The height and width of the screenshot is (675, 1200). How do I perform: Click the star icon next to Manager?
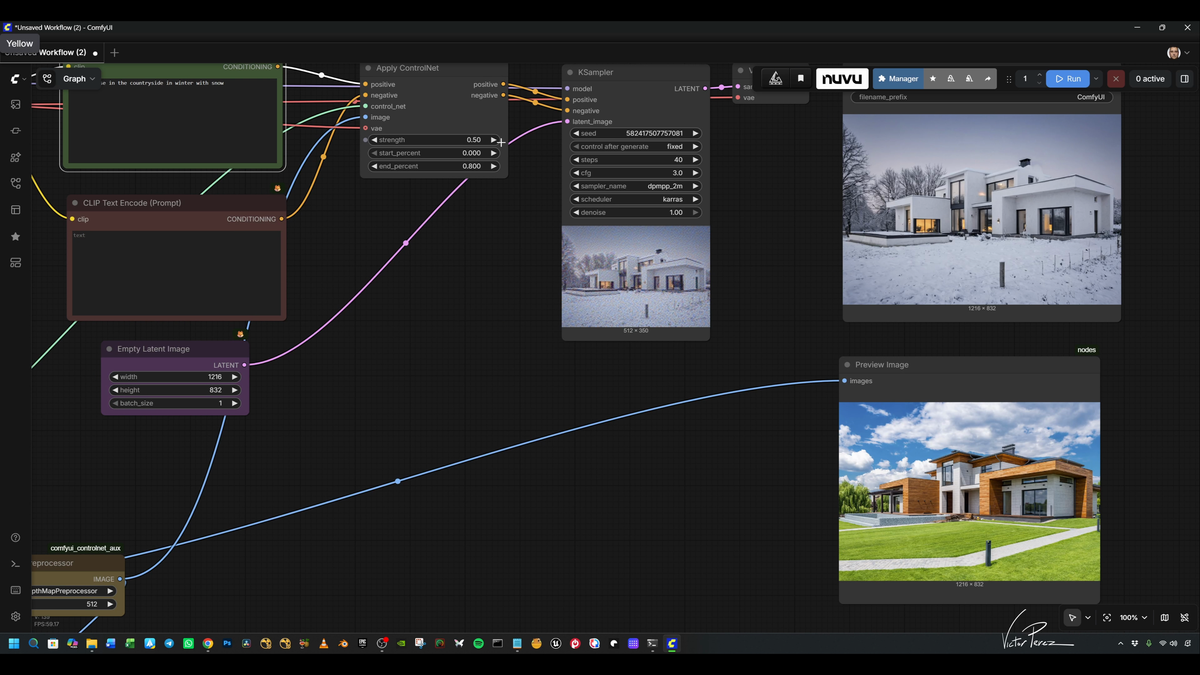coord(933,79)
